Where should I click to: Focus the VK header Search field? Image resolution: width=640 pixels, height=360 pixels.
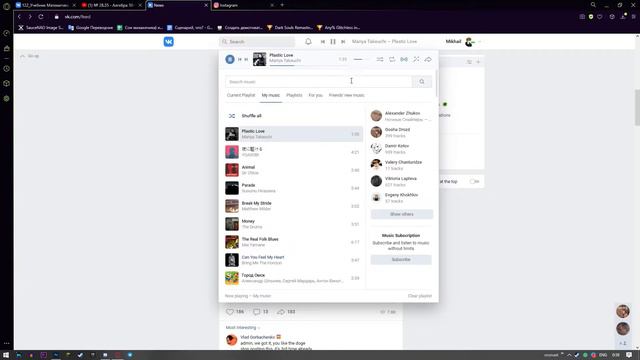pos(257,42)
